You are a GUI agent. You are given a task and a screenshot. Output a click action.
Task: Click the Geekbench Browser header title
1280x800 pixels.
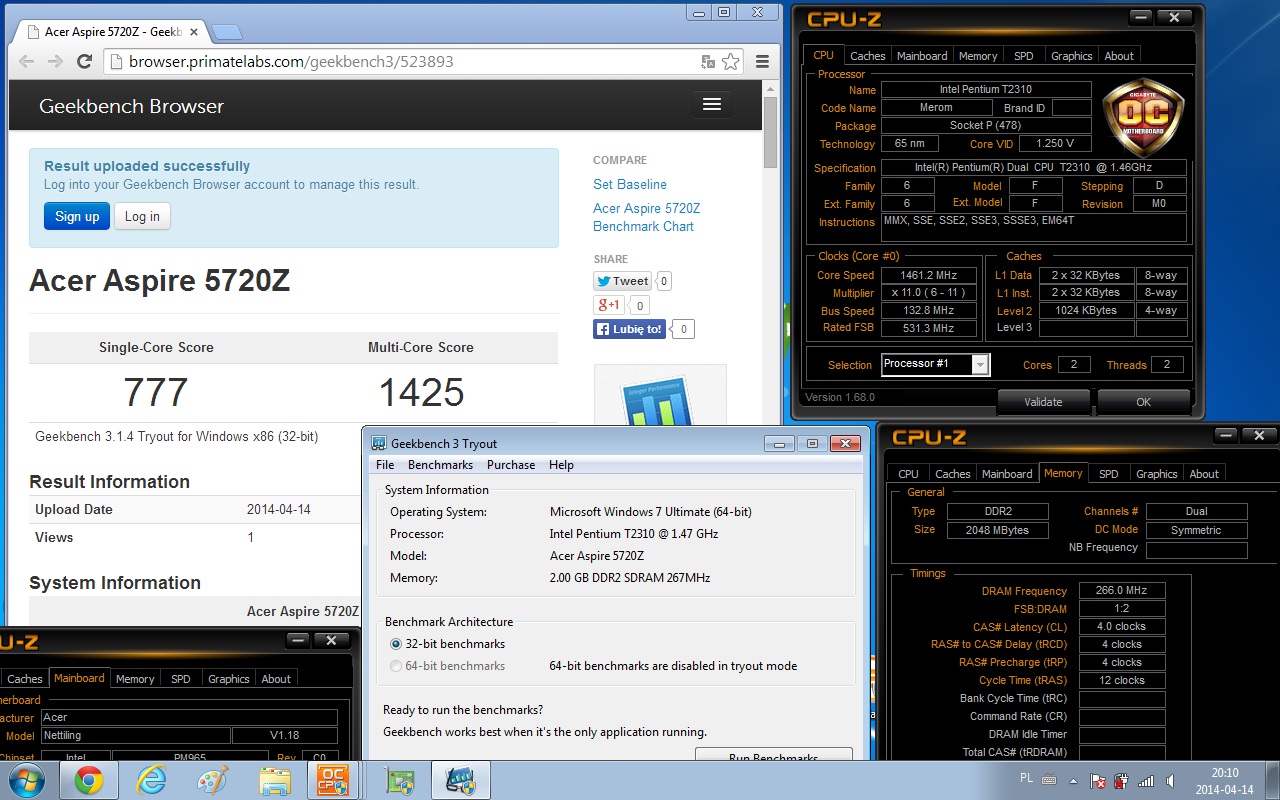click(131, 106)
